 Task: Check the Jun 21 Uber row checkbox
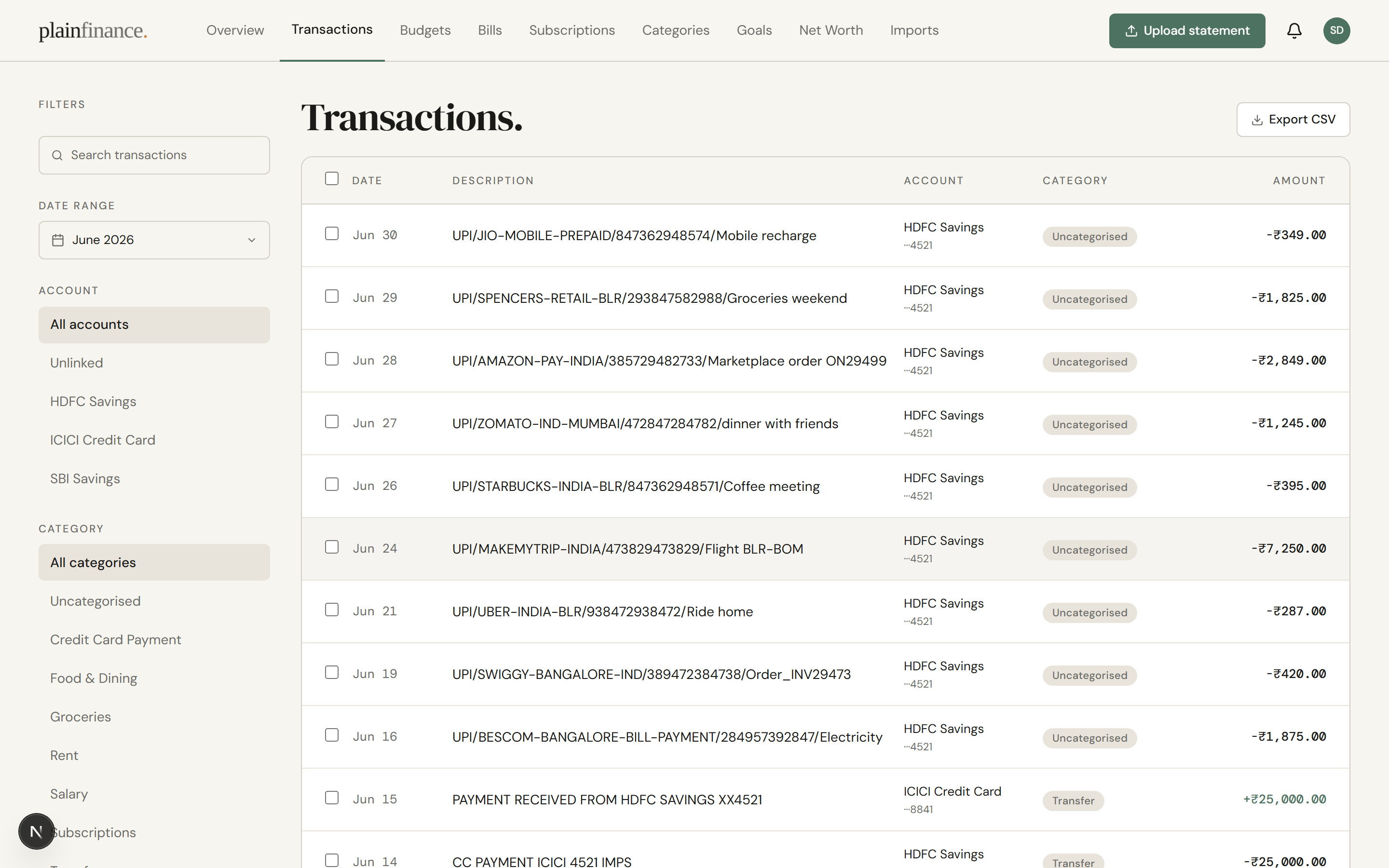(x=332, y=610)
